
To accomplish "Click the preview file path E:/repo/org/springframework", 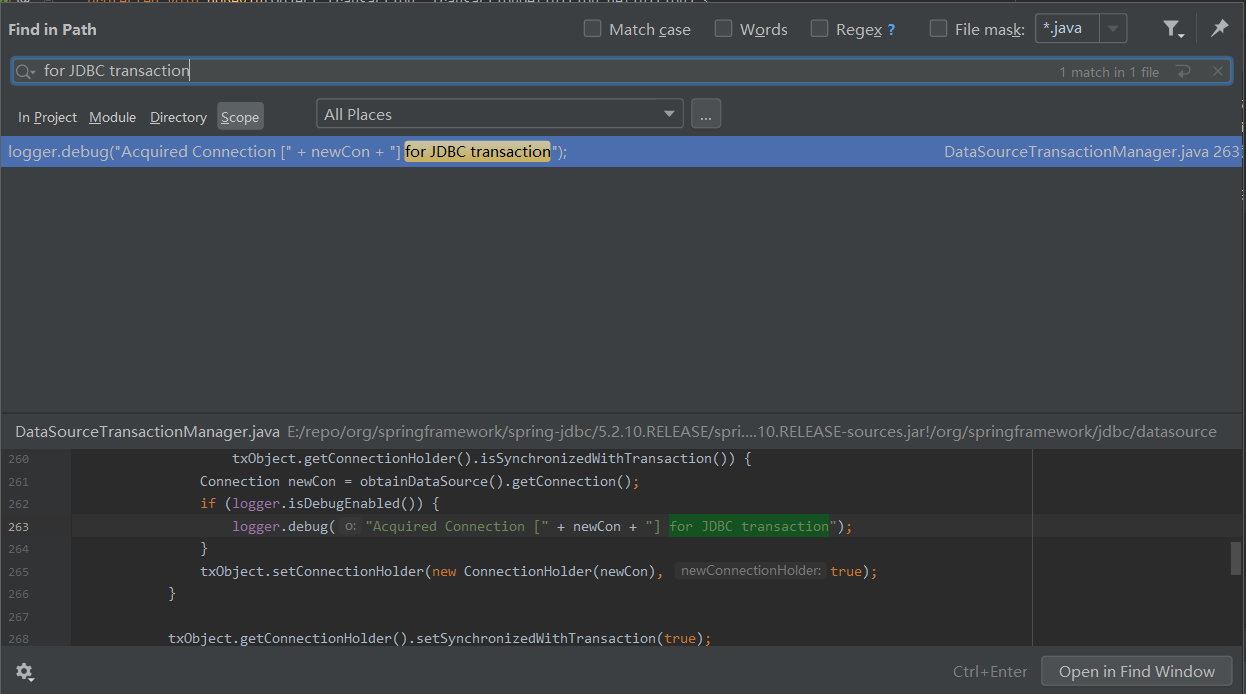I will [752, 432].
